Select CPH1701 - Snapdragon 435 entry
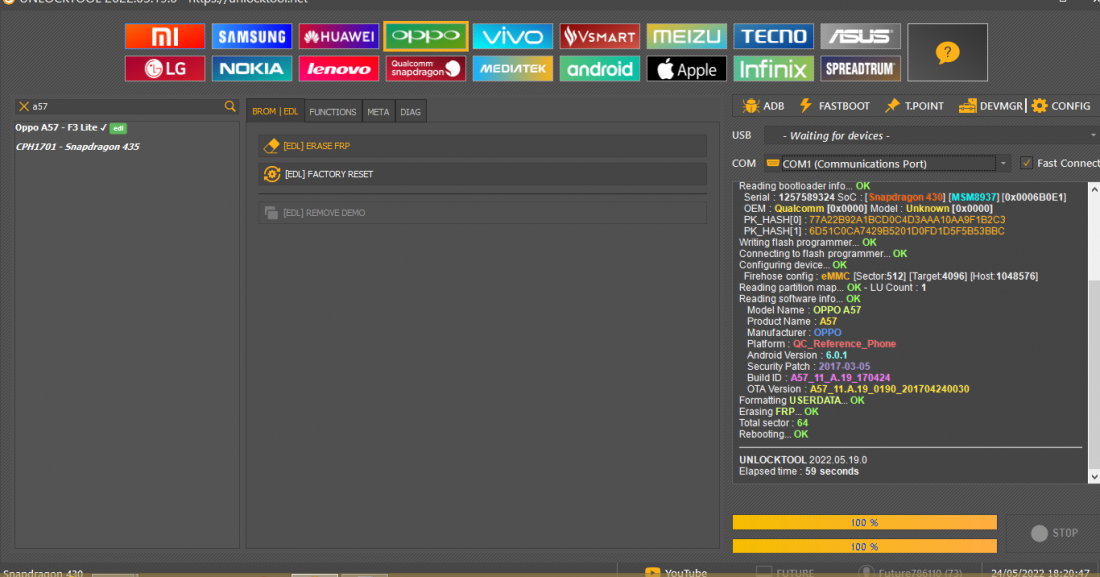1100x577 pixels. 77,147
